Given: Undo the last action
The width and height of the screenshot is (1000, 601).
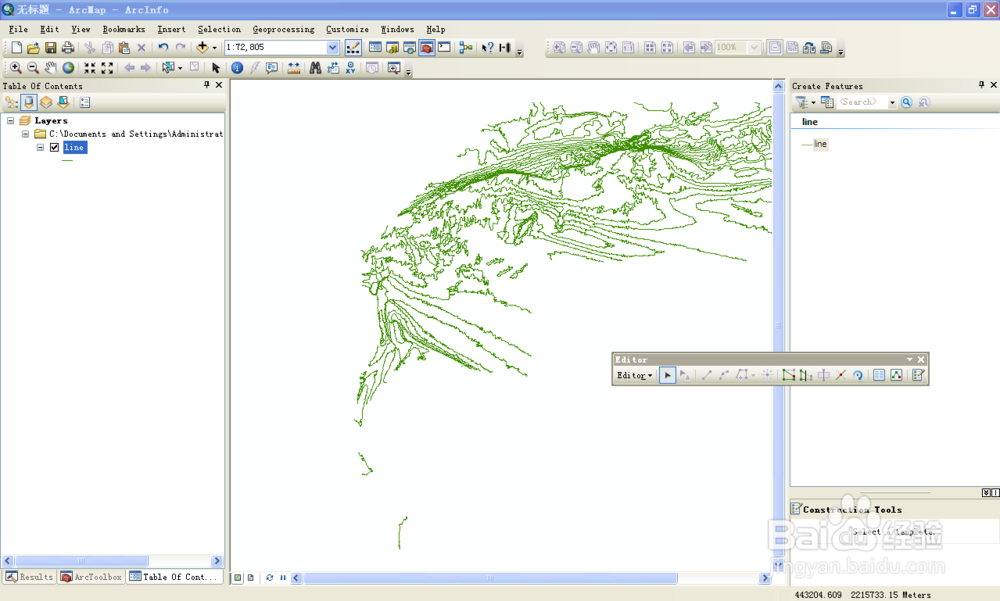Looking at the screenshot, I should point(163,47).
